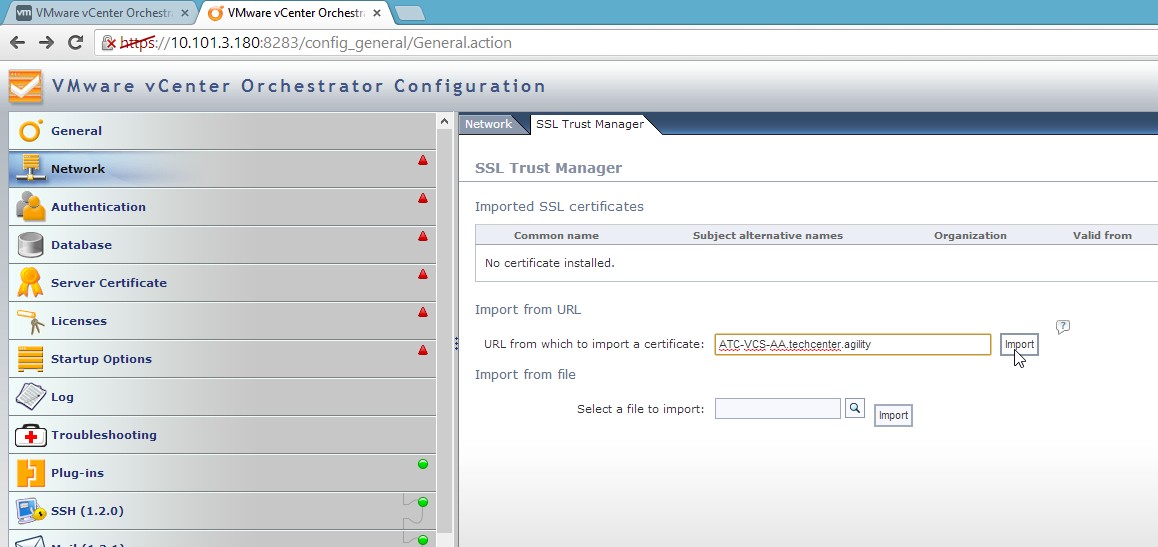Open the Log section in sidebar

(62, 397)
